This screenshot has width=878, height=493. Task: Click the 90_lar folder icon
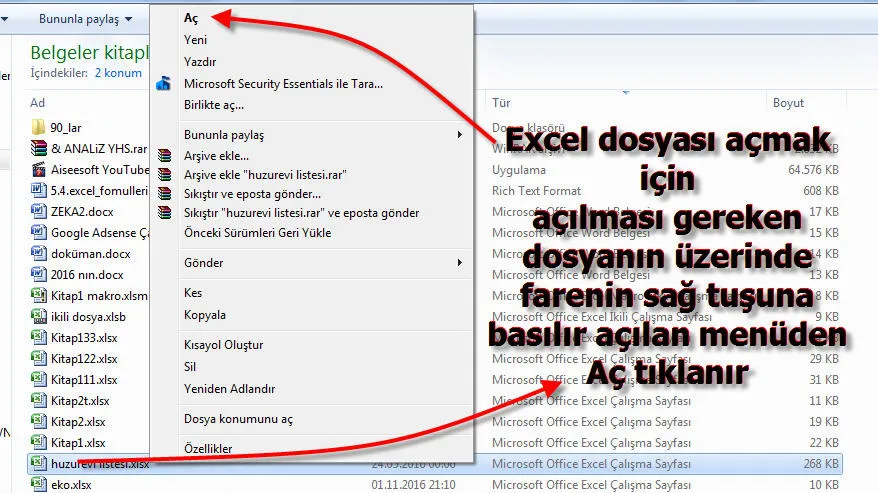tap(38, 127)
